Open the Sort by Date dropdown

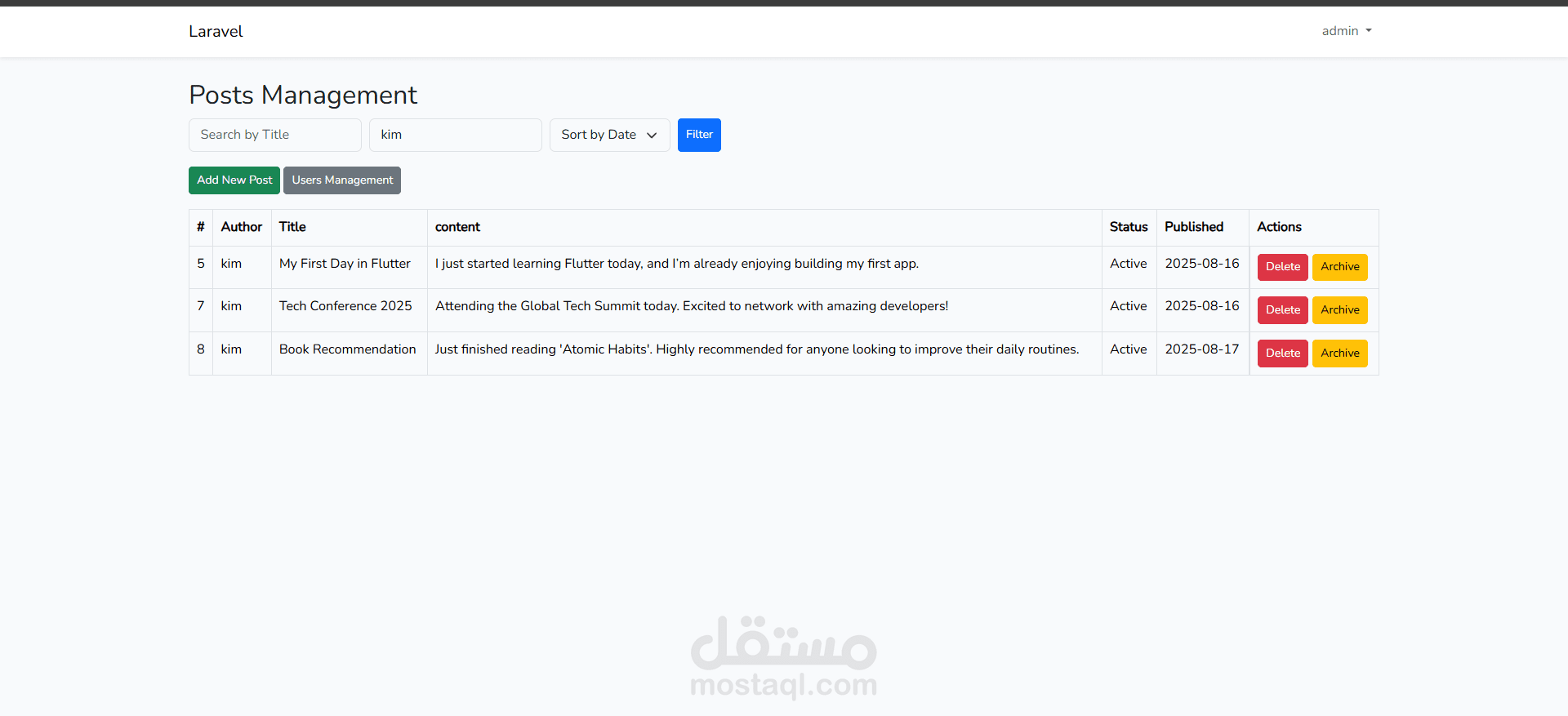point(609,135)
